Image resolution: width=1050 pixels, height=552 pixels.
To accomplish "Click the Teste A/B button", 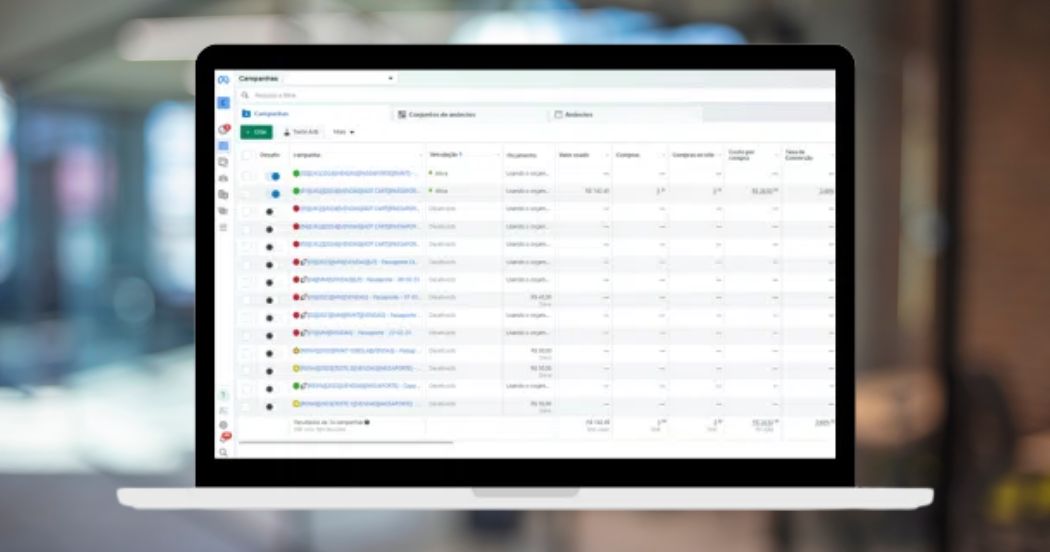I will tap(301, 132).
